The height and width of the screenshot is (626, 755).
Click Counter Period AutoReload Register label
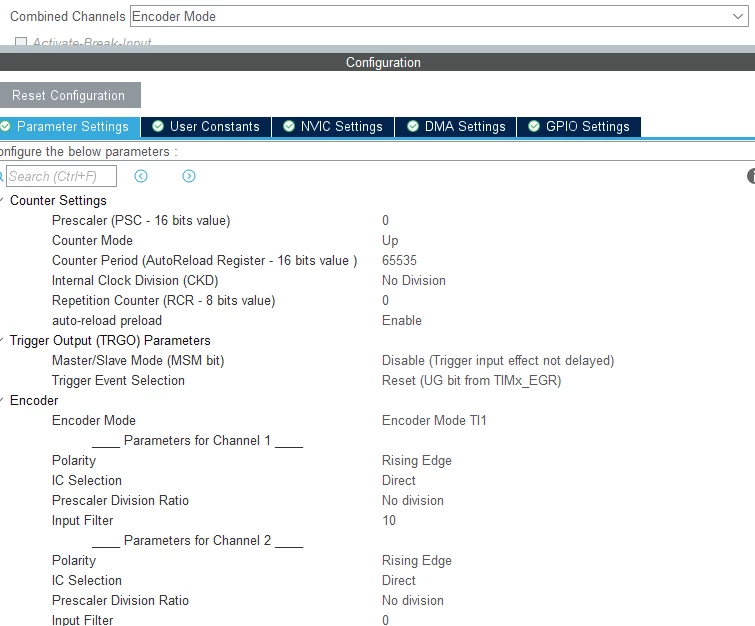point(205,261)
